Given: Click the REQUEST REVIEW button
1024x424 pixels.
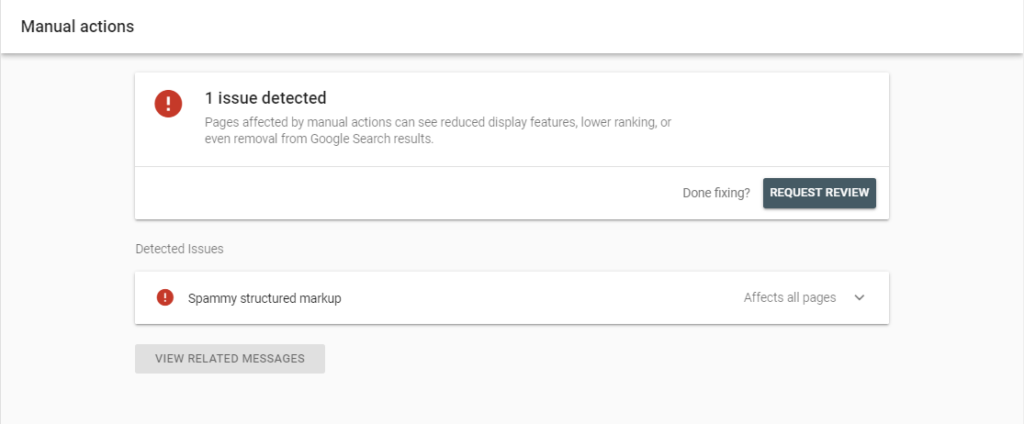Looking at the screenshot, I should coord(819,193).
